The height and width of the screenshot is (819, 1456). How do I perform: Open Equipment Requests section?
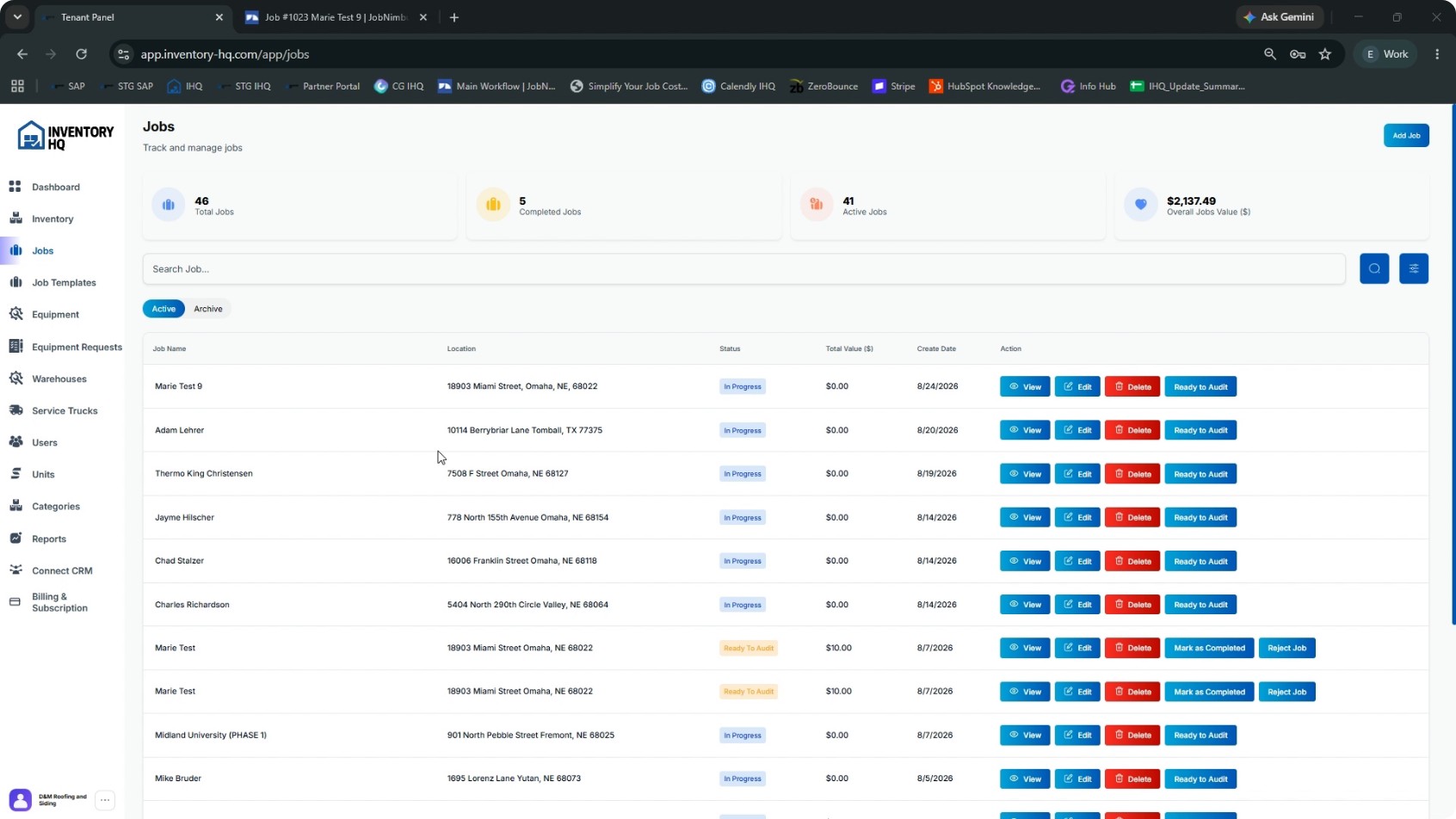pos(77,347)
